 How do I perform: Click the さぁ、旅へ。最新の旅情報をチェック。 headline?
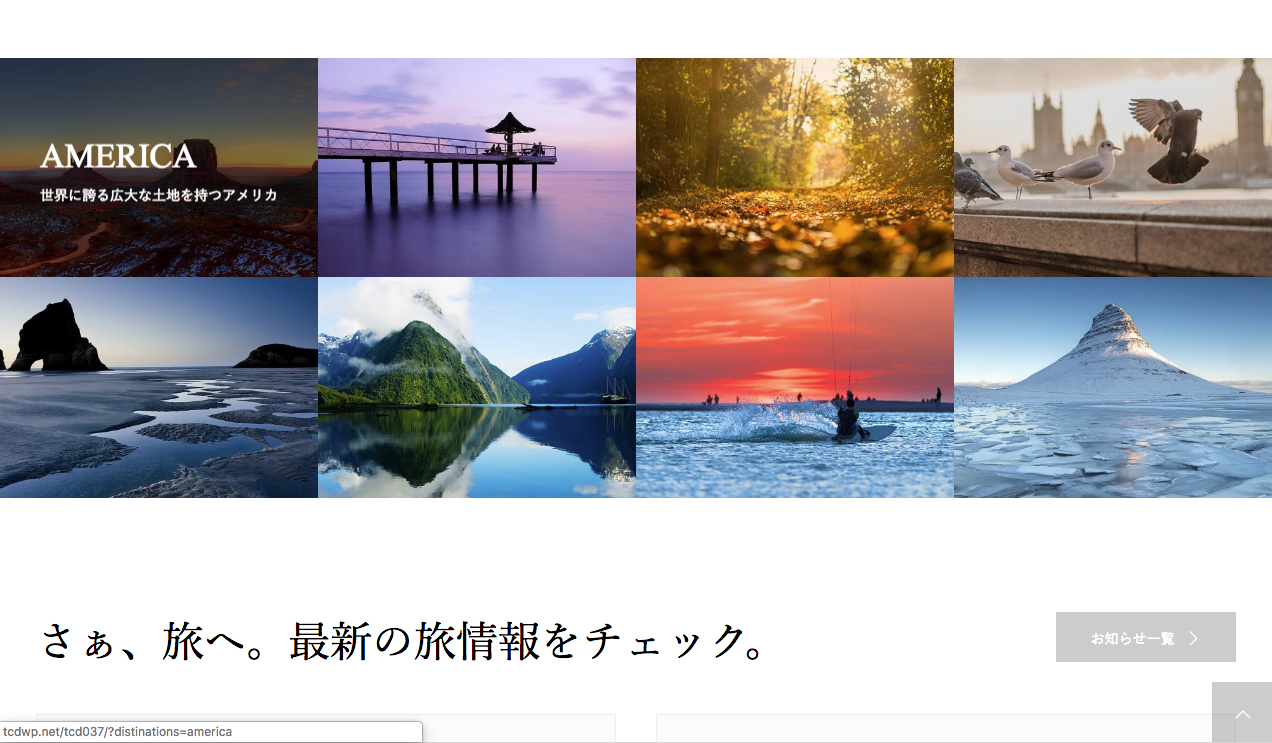405,640
